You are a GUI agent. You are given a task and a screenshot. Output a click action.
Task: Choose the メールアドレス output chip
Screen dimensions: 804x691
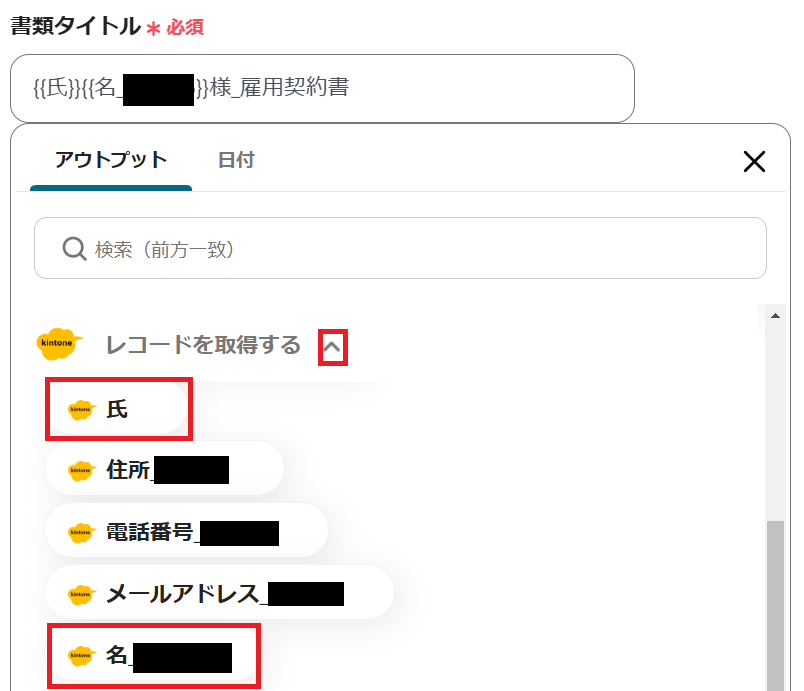pyautogui.click(x=220, y=595)
